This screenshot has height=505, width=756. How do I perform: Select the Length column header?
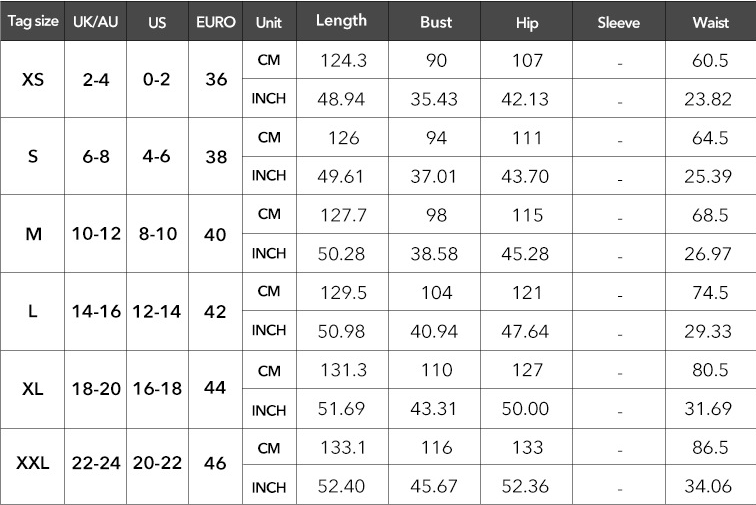[x=341, y=21]
